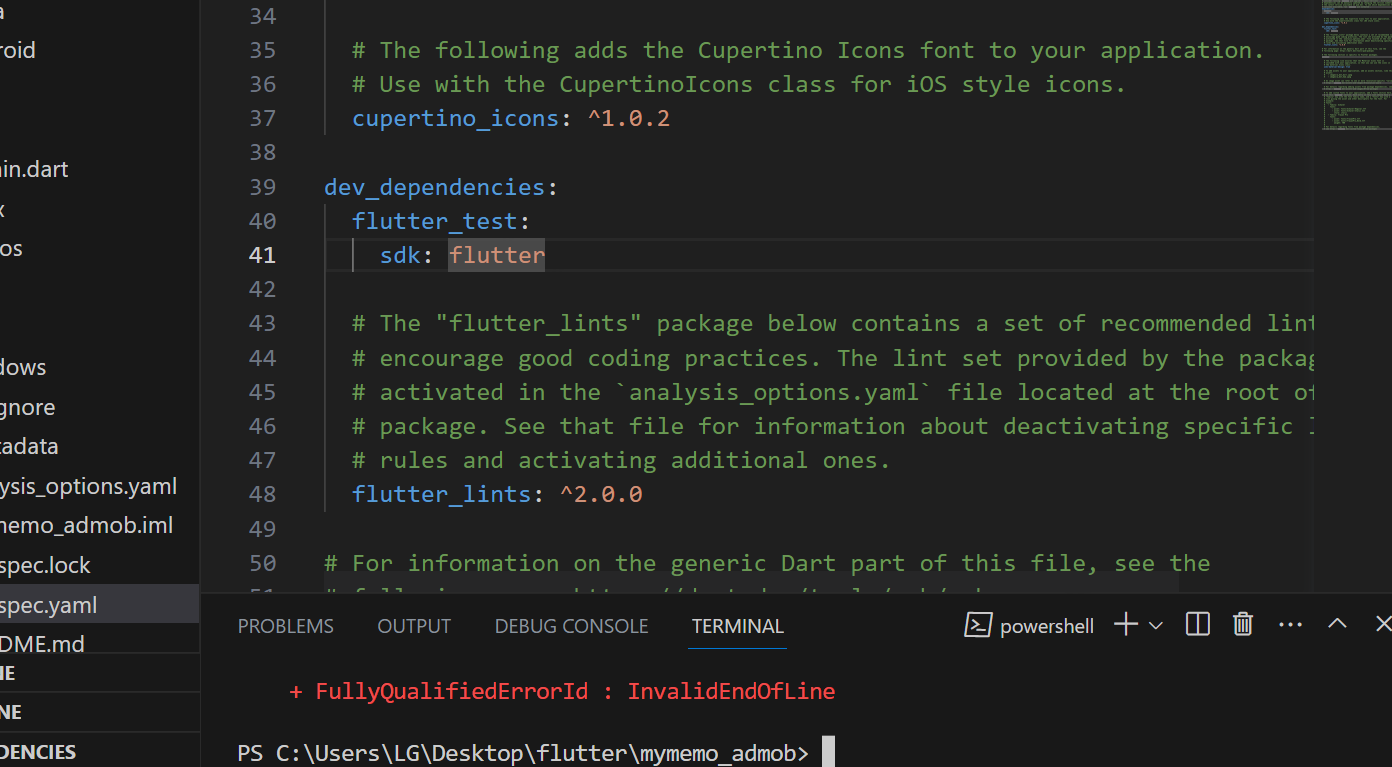The height and width of the screenshot is (767, 1392).
Task: Open the DEBUG CONSOLE tab
Action: (571, 626)
